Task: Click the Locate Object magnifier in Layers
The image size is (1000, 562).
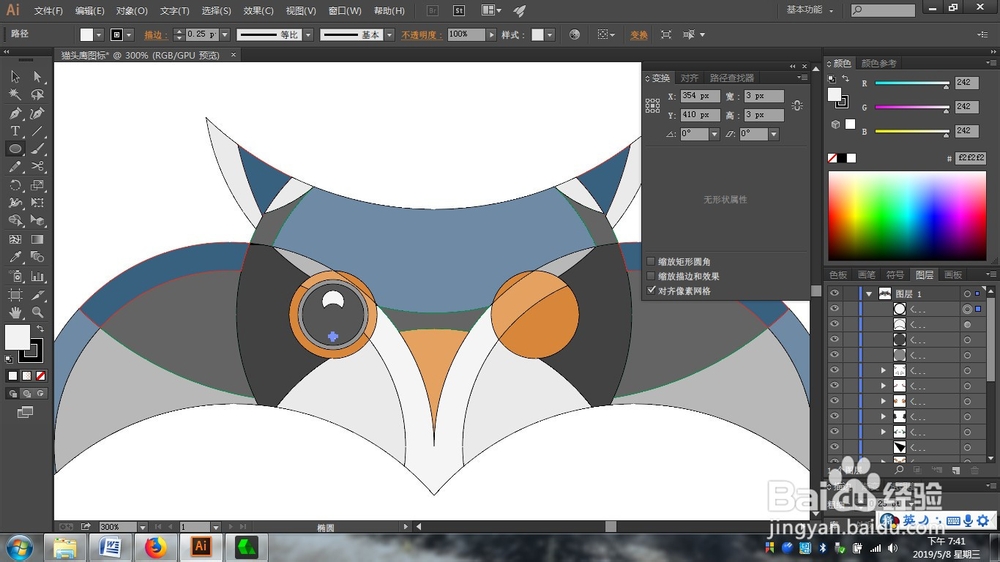Action: (899, 470)
